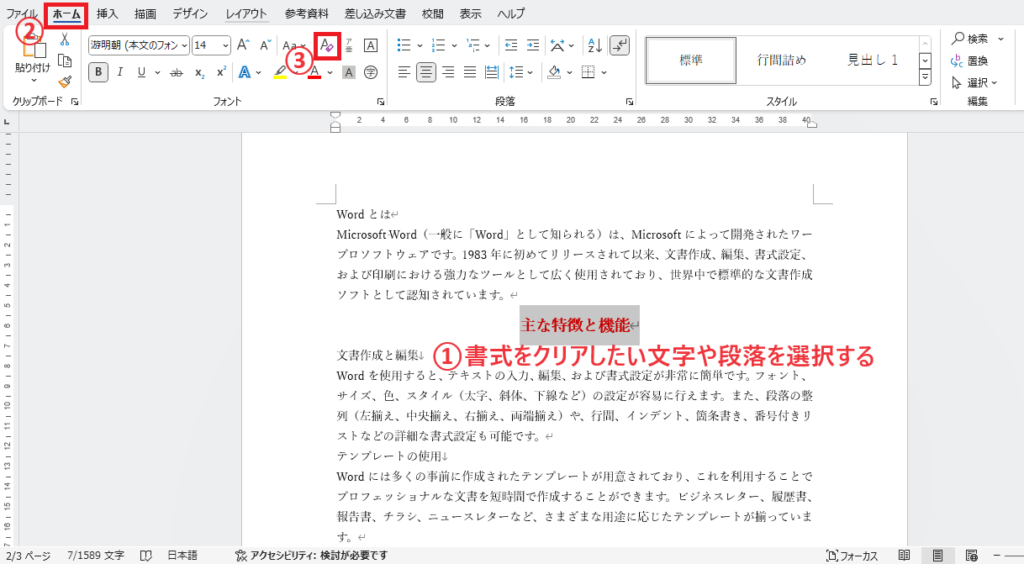Switch to the レイアウト tab

tap(246, 14)
